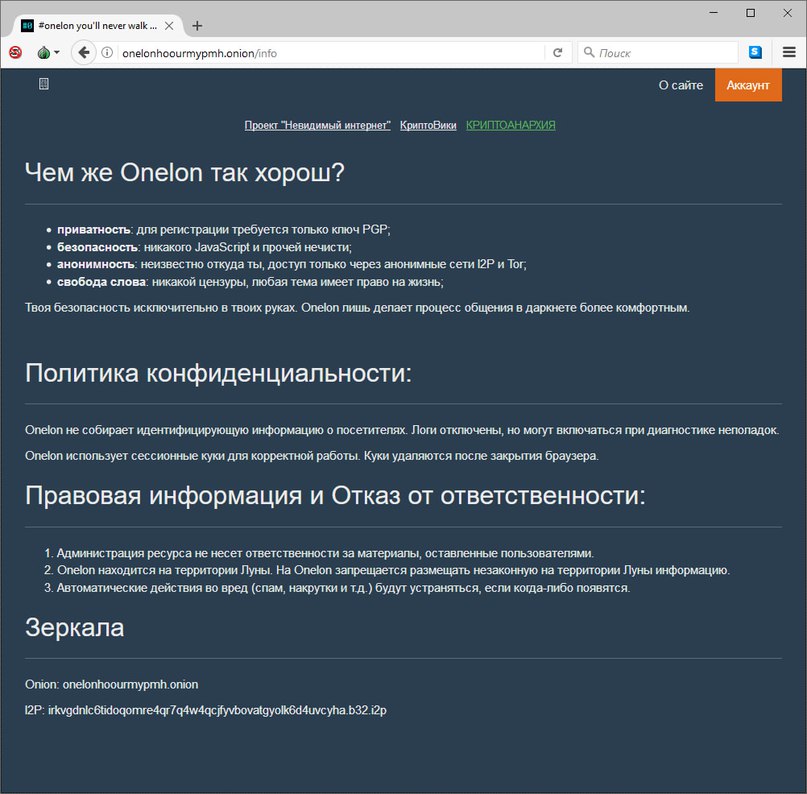The height and width of the screenshot is (794, 807).
Task: Open the Tor onion button menu
Action: coord(47,53)
